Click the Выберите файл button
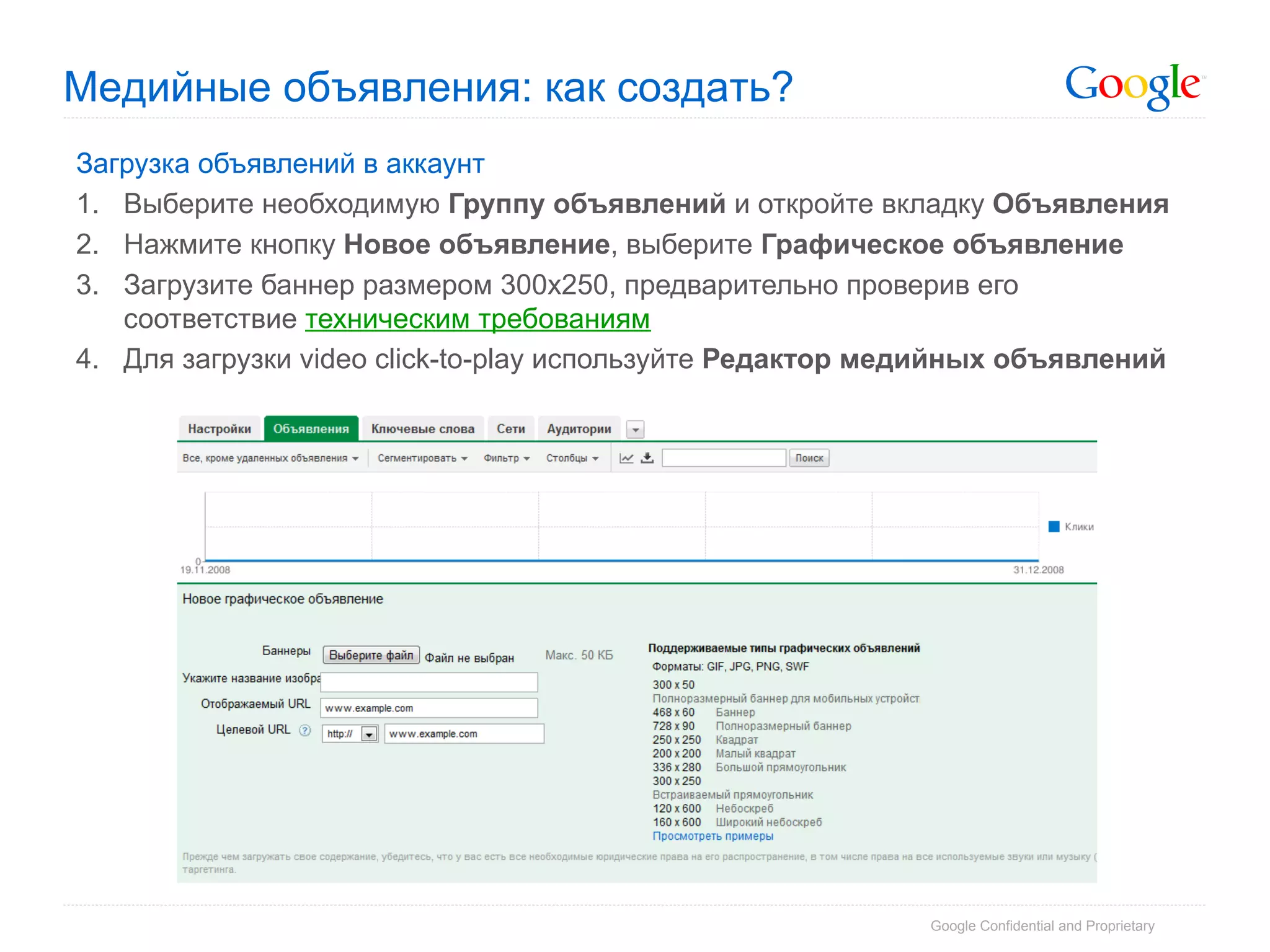The height and width of the screenshot is (952, 1270). (x=371, y=655)
